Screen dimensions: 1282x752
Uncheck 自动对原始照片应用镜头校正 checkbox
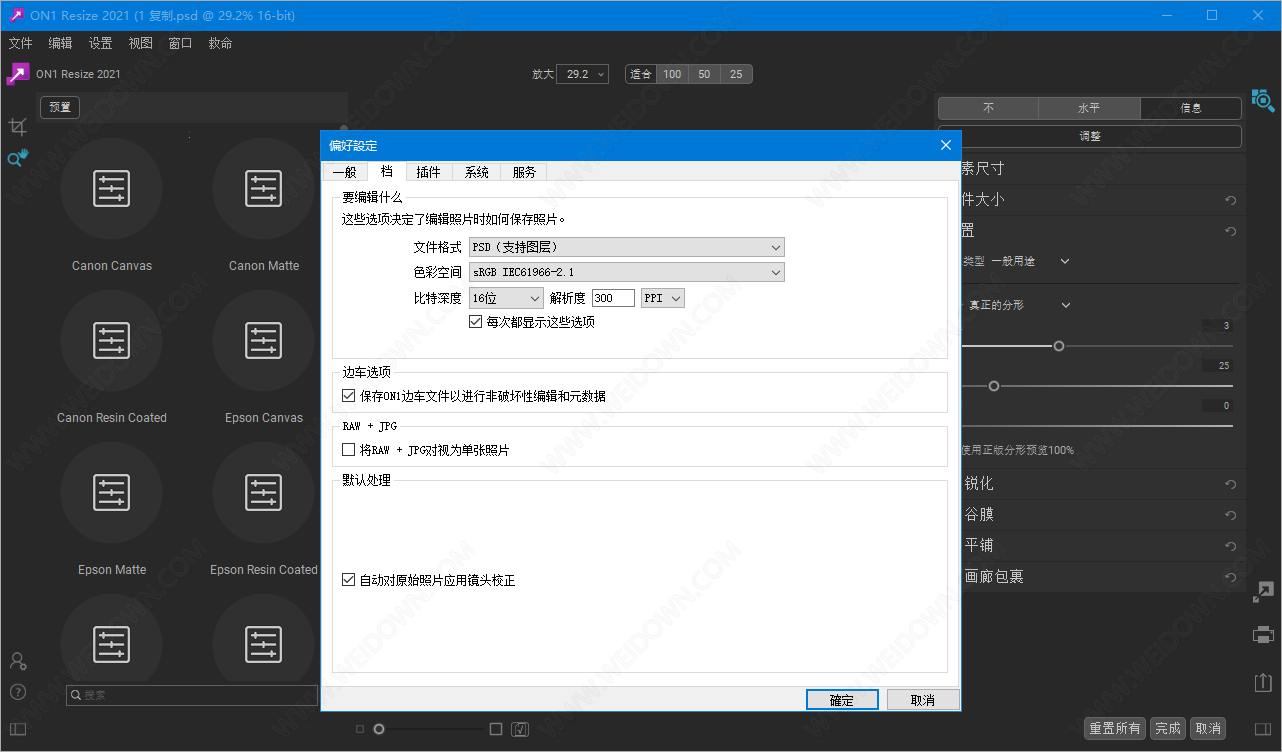click(349, 580)
